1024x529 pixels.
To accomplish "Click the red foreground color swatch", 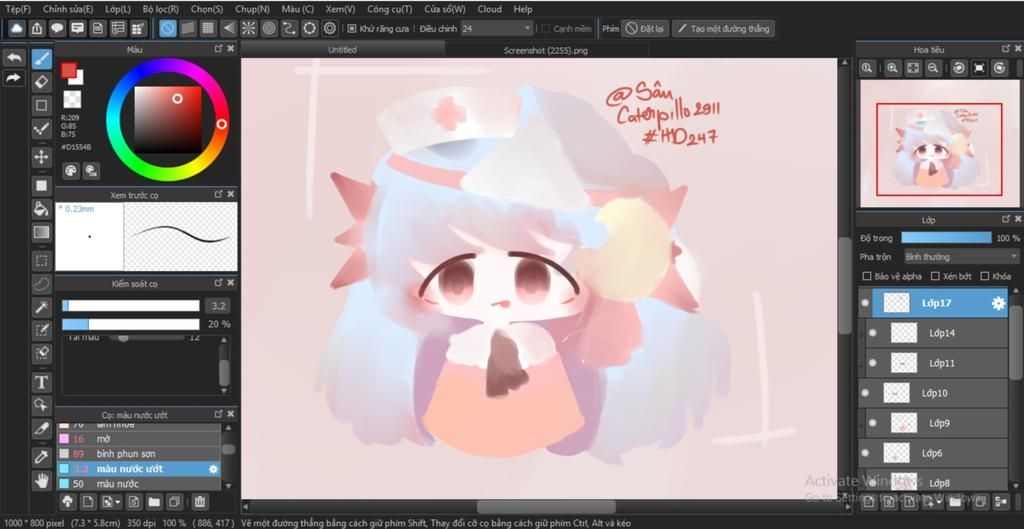I will [x=68, y=71].
